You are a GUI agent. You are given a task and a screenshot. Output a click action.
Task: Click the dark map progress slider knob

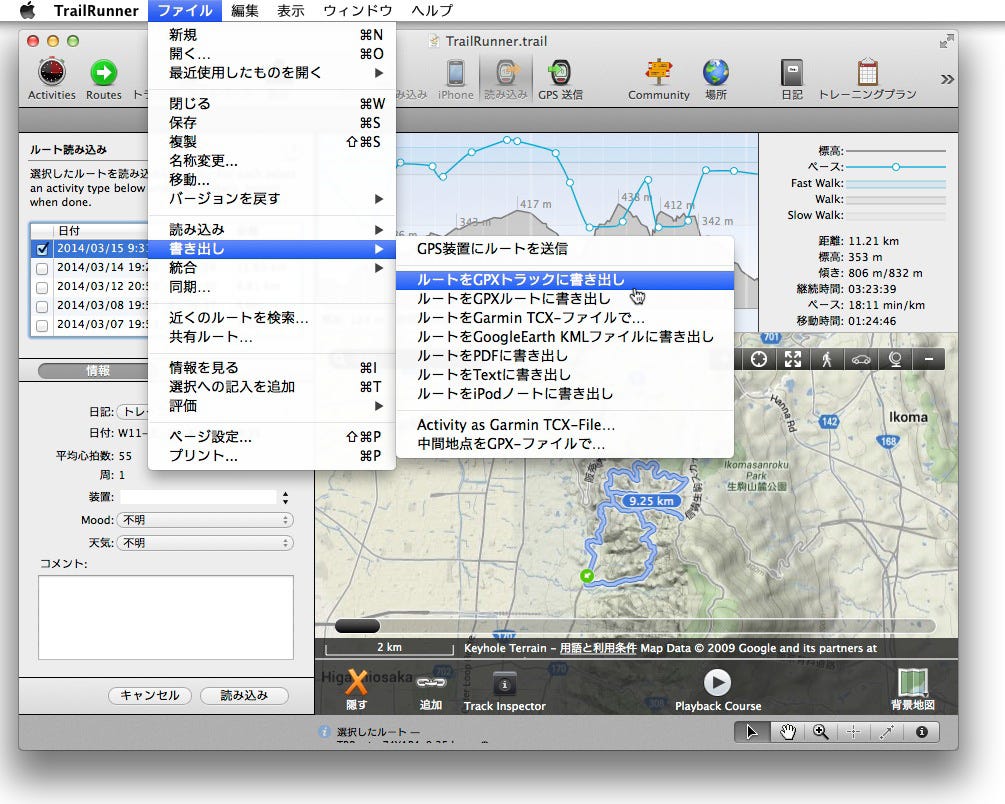coord(358,626)
